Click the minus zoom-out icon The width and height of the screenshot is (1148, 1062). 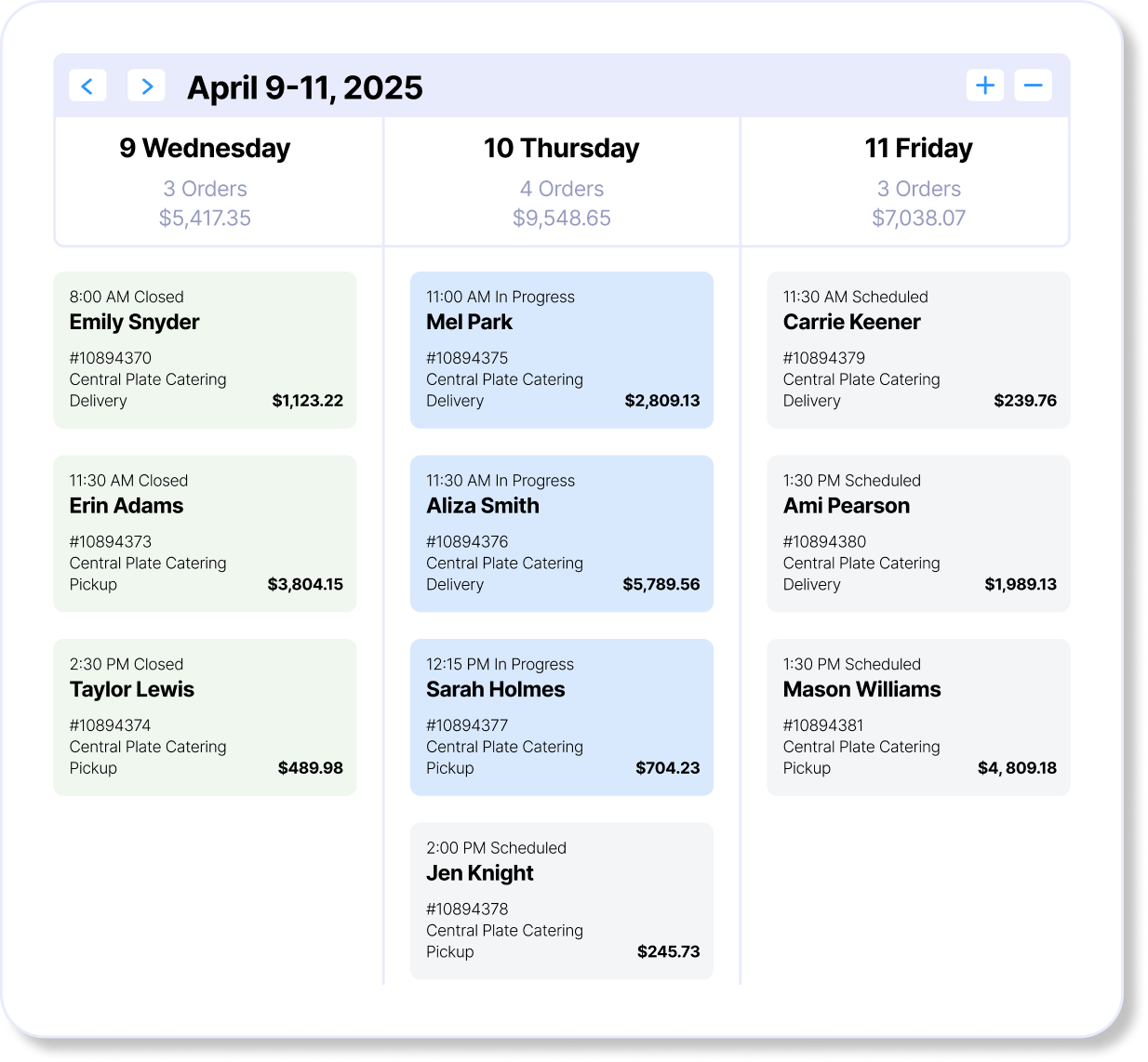1033,86
